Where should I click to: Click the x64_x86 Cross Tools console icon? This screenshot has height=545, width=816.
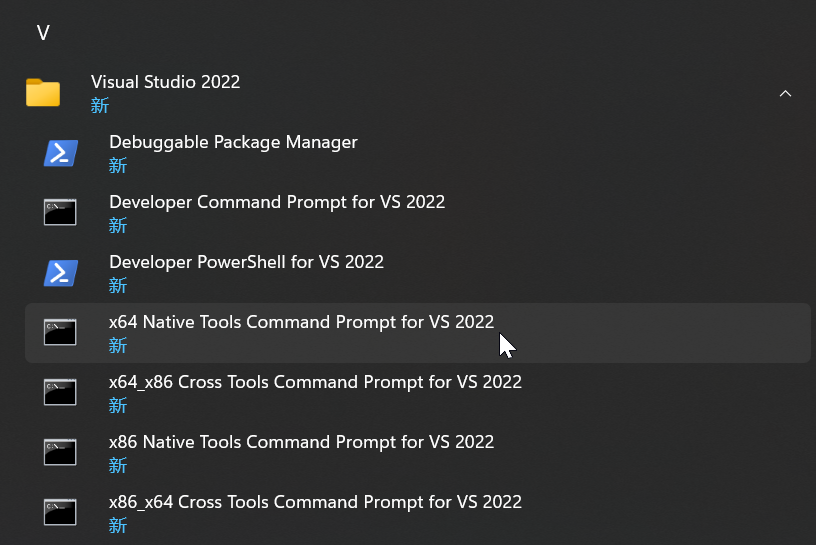60,392
